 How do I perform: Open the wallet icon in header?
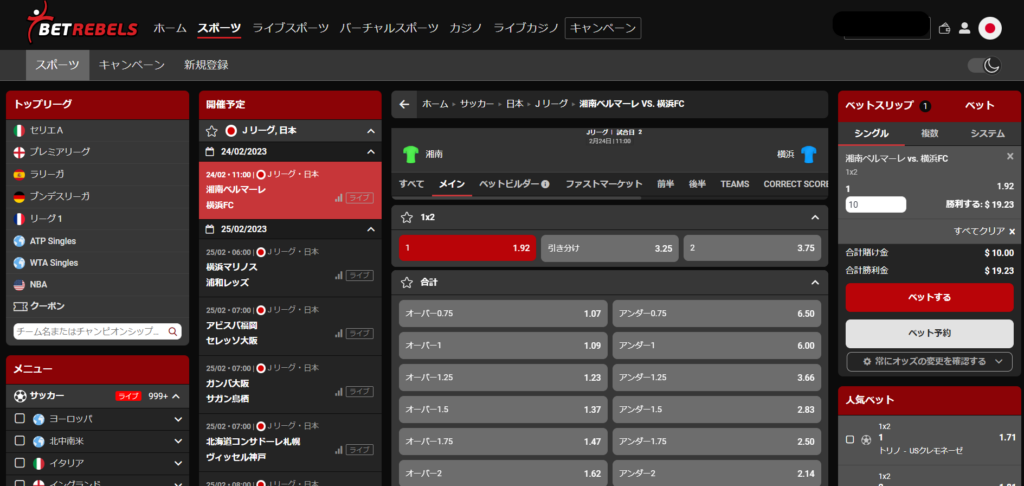pos(944,28)
